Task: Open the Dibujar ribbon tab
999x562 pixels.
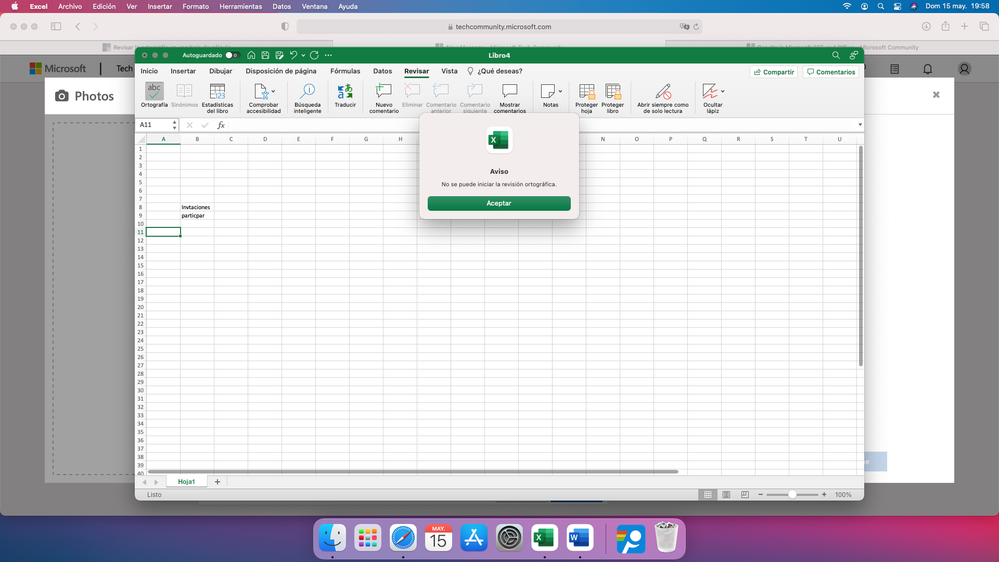Action: coord(220,71)
